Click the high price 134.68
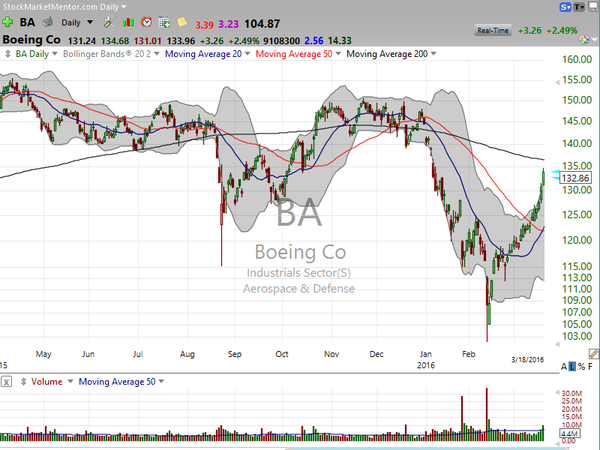Screen dimensions: 600x450 point(115,41)
